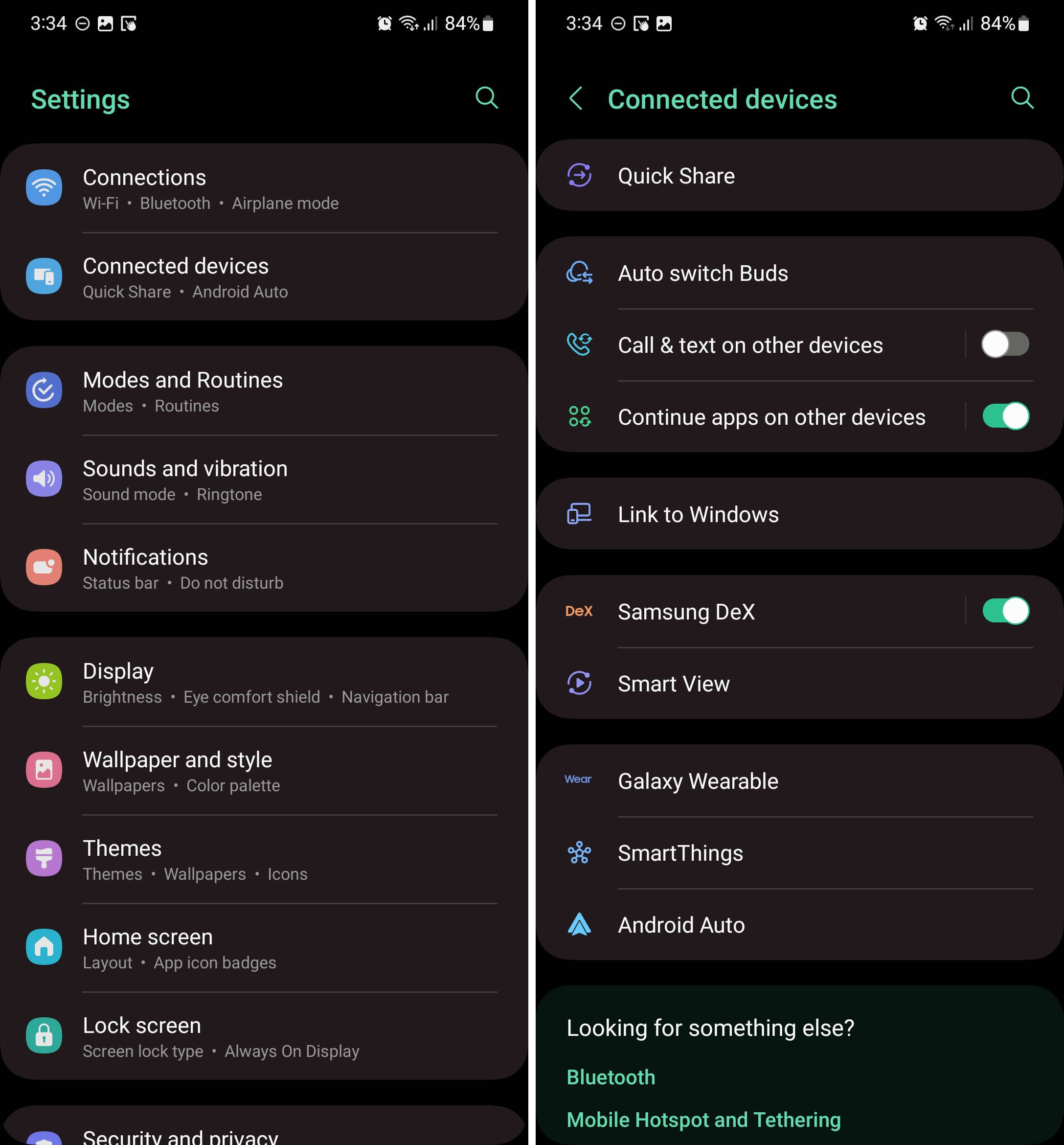Go back using the arrow beside Connected devices
The width and height of the screenshot is (1064, 1145).
click(575, 98)
